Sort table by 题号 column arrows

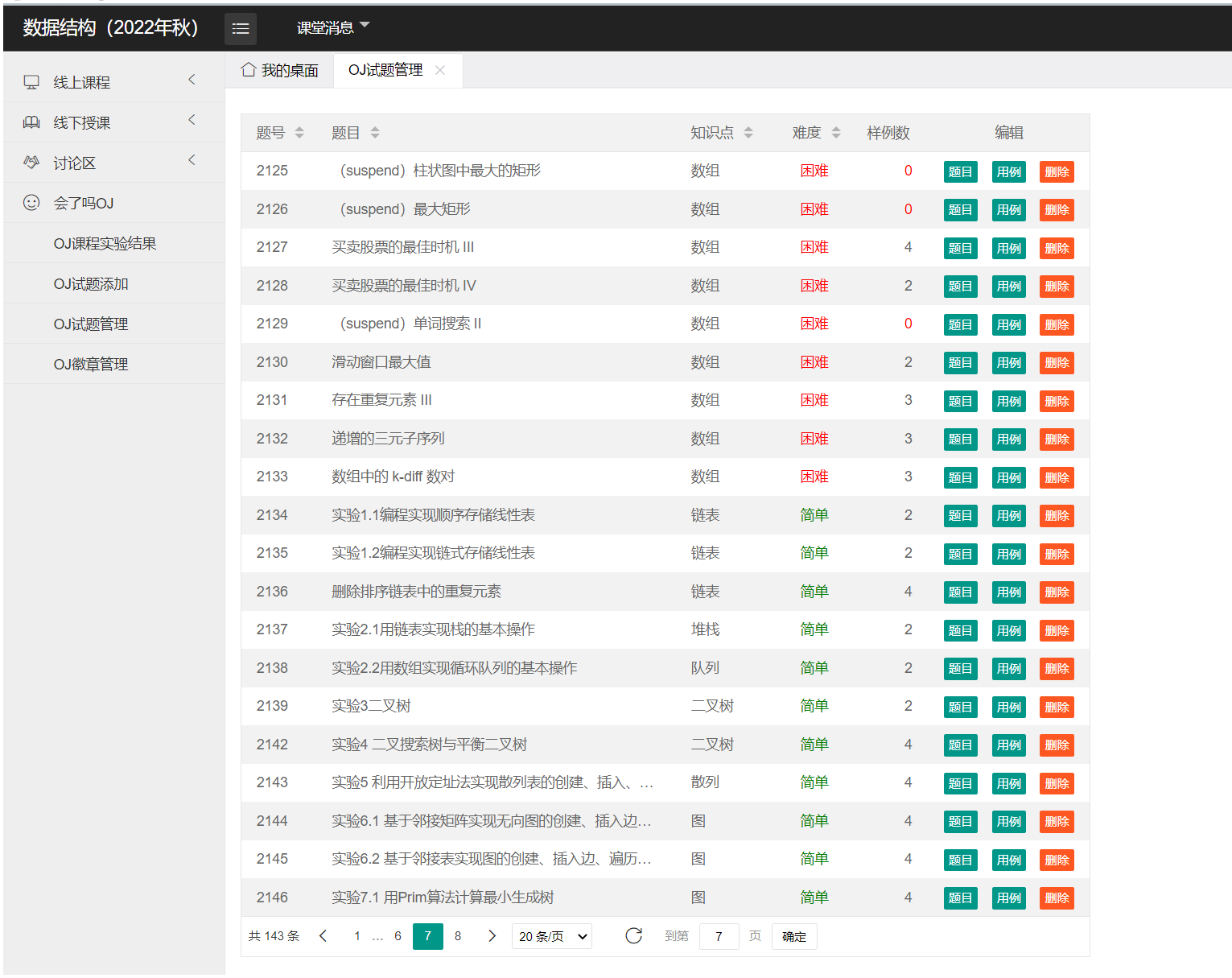pyautogui.click(x=299, y=133)
